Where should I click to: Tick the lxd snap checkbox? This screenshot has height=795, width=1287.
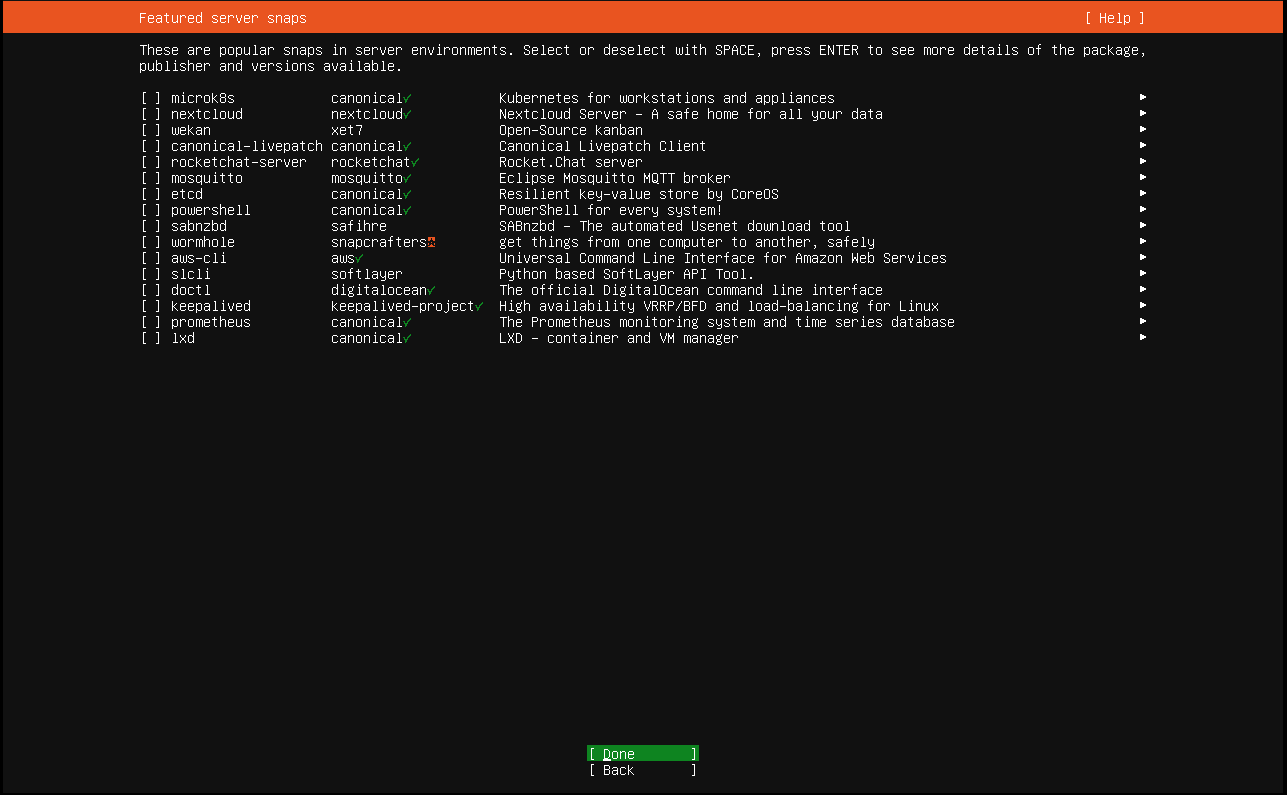(150, 338)
